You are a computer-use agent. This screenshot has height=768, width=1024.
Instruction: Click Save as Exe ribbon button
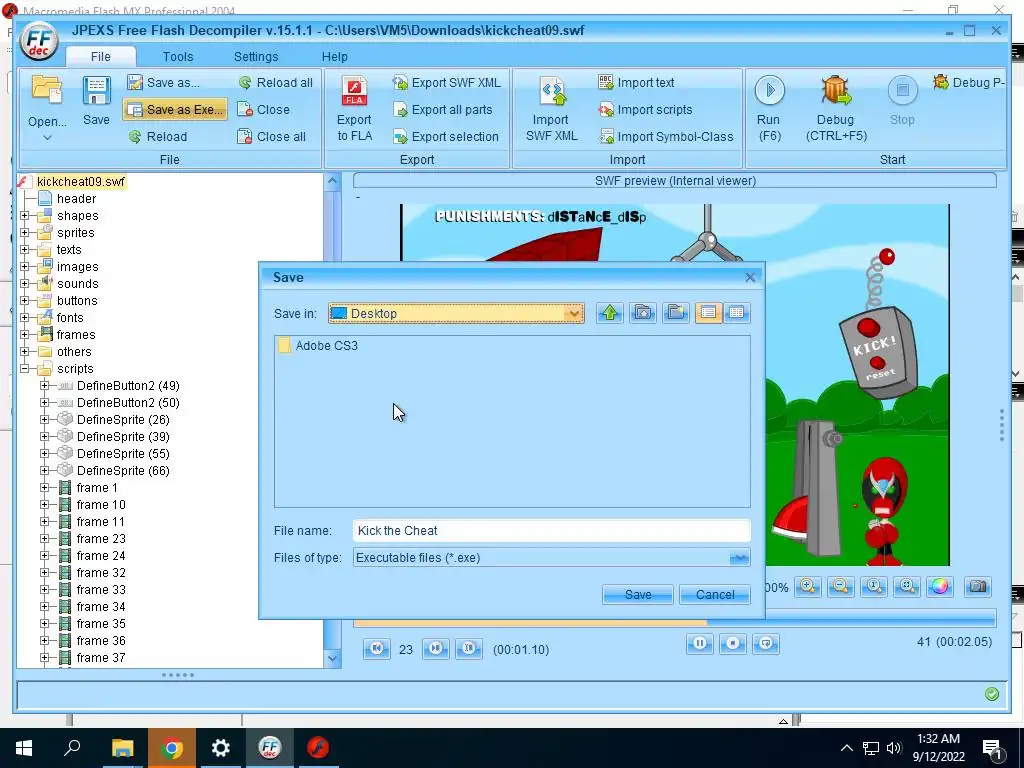[x=176, y=110]
